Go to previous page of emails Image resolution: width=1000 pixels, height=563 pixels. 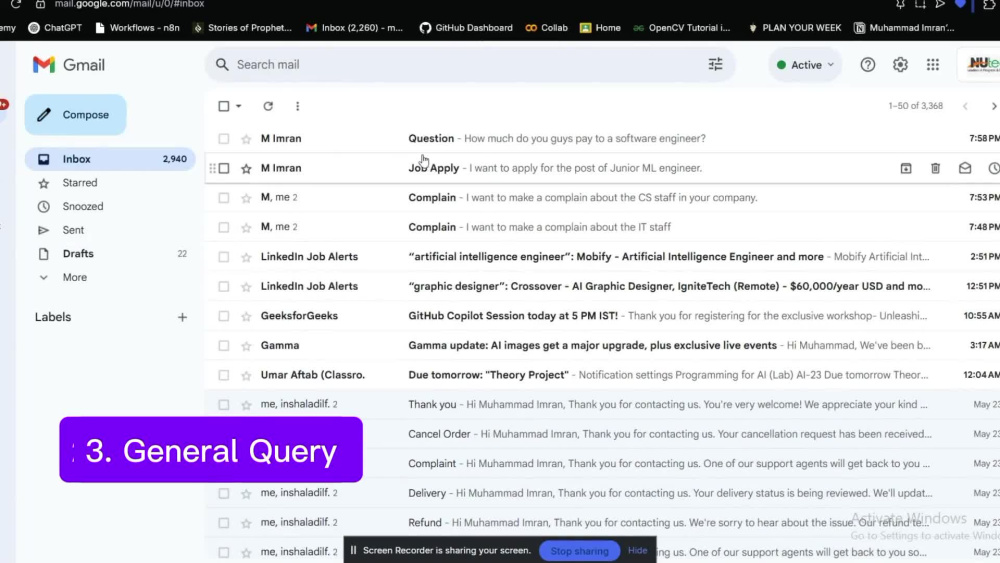(965, 106)
